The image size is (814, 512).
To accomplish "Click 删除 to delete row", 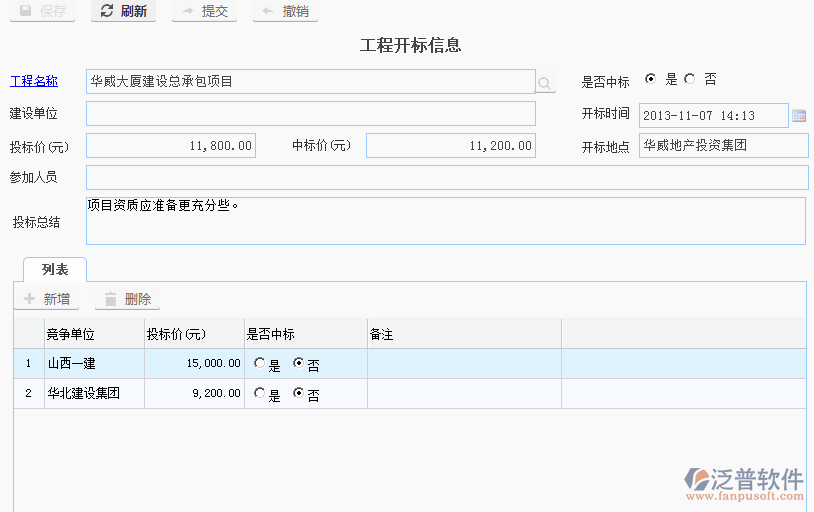I will (x=127, y=299).
